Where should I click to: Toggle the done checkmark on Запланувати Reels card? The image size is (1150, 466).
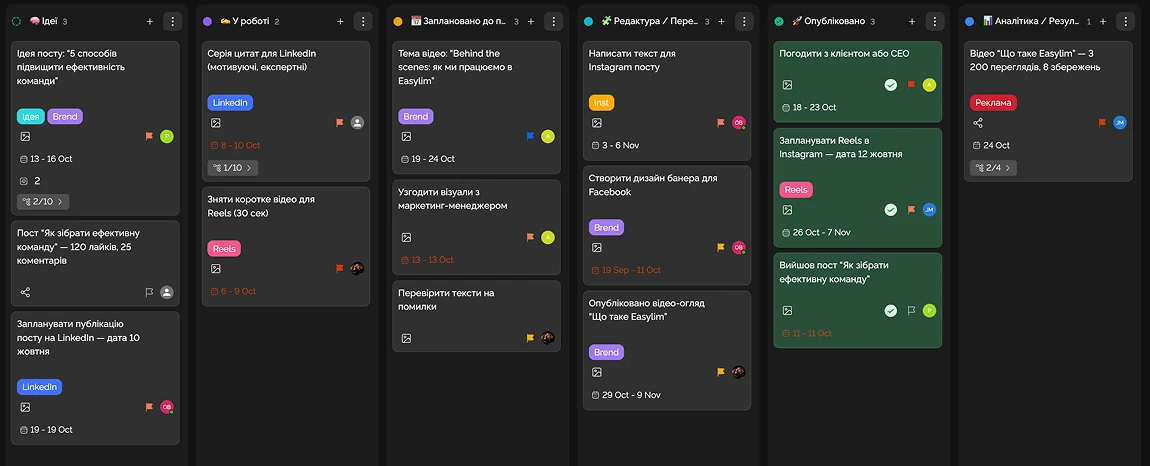(x=890, y=210)
